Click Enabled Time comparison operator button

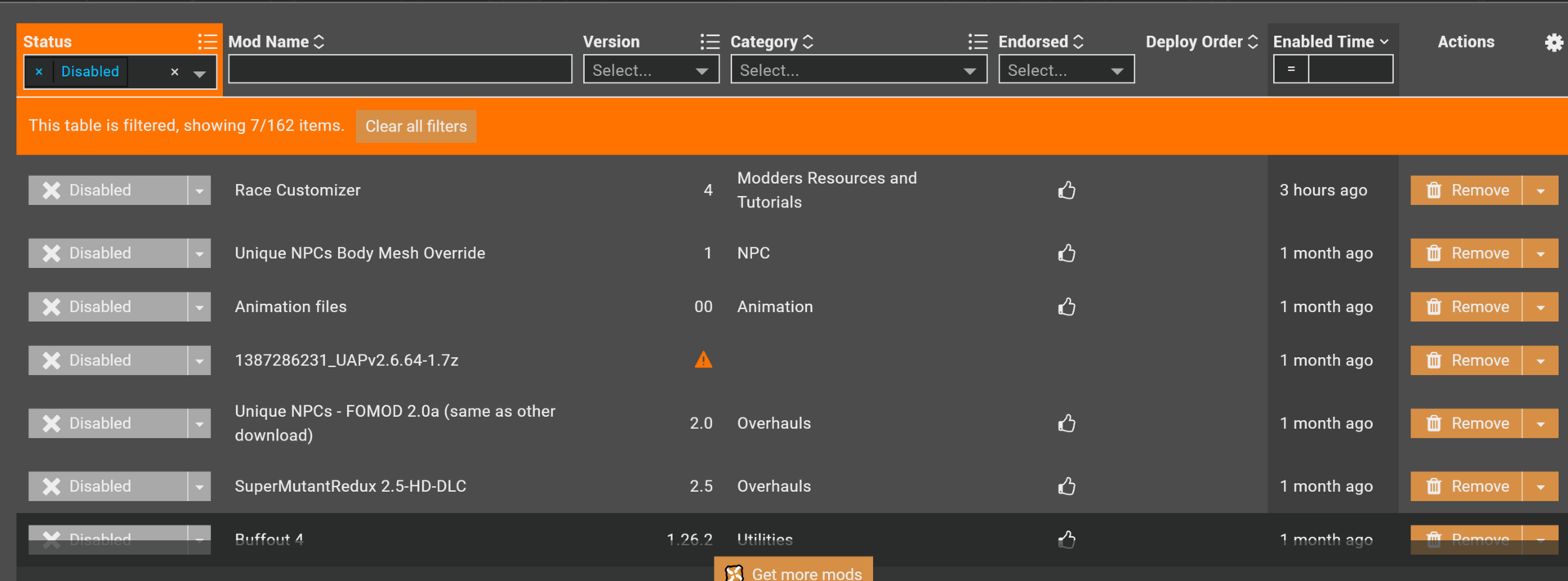point(1291,69)
